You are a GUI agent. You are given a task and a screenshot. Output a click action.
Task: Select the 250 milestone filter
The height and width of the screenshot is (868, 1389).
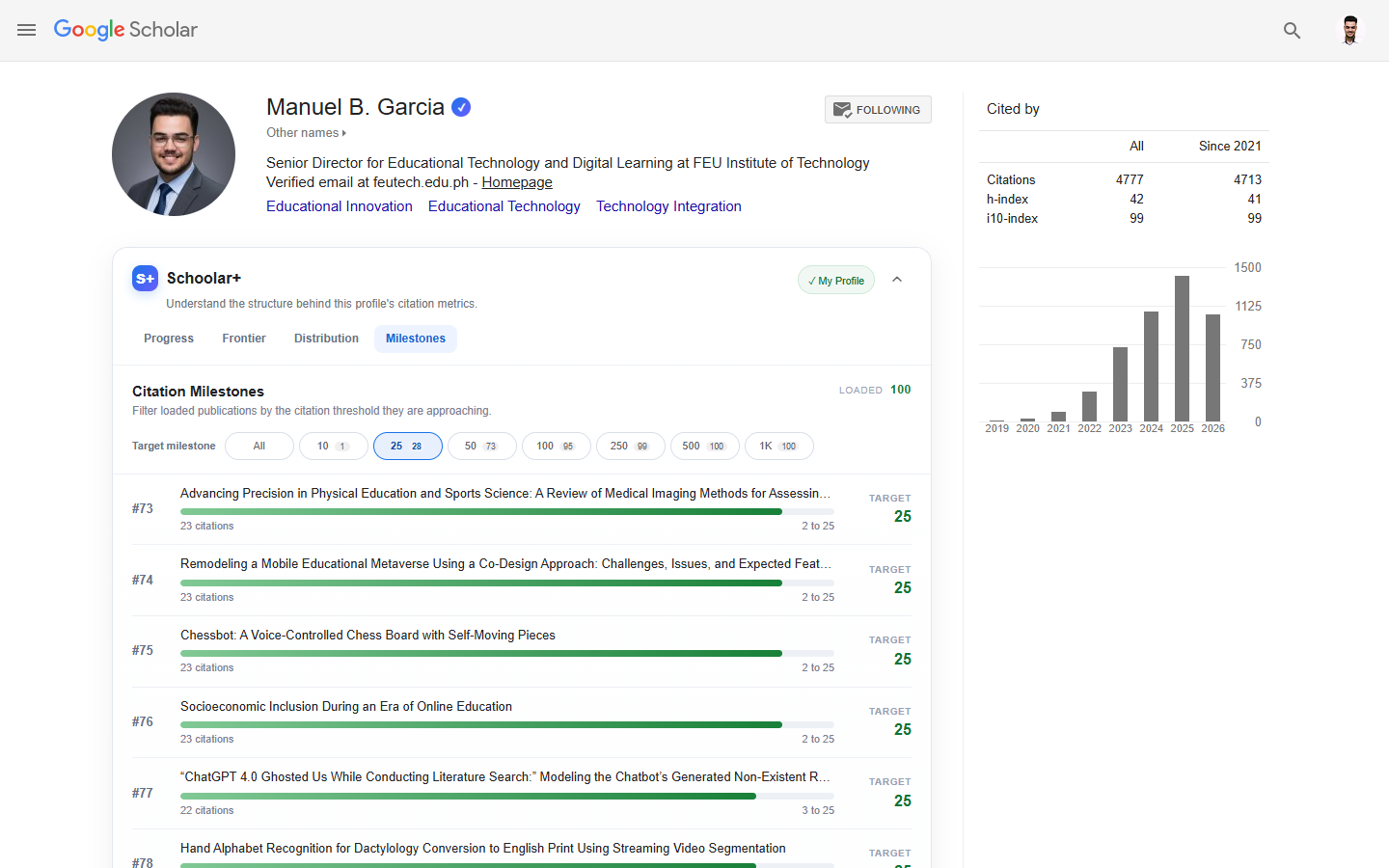tap(630, 446)
